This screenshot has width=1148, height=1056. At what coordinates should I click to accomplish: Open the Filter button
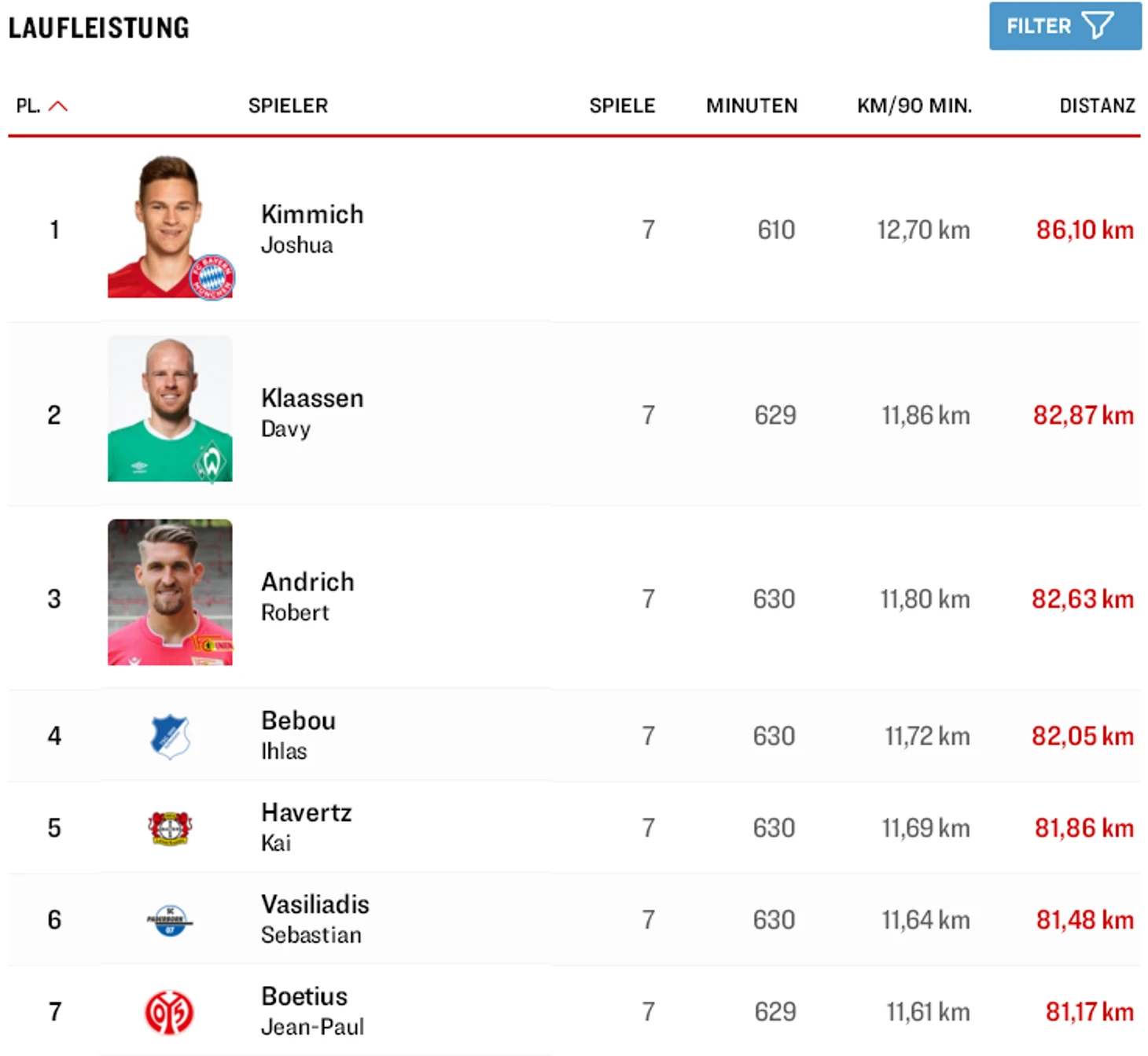pos(1064,26)
